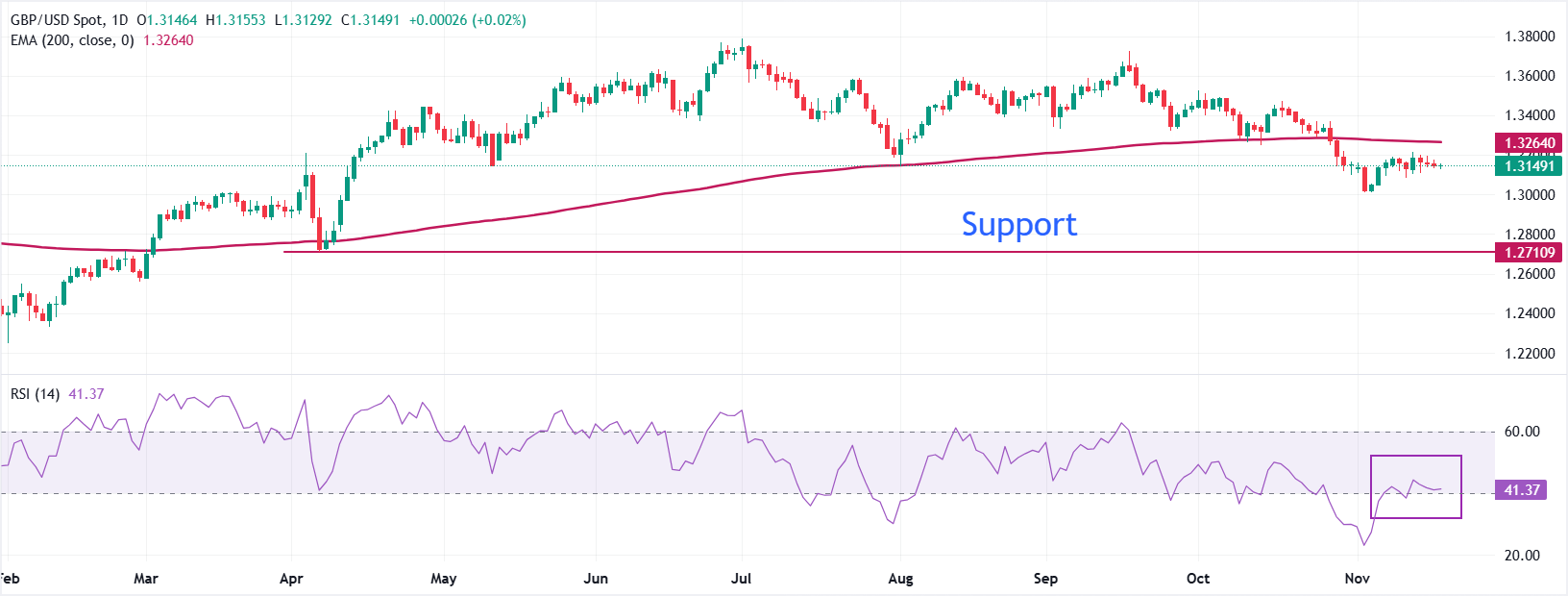
Task: Select the EMA (200, close, 0) indicator label
Action: (72, 40)
